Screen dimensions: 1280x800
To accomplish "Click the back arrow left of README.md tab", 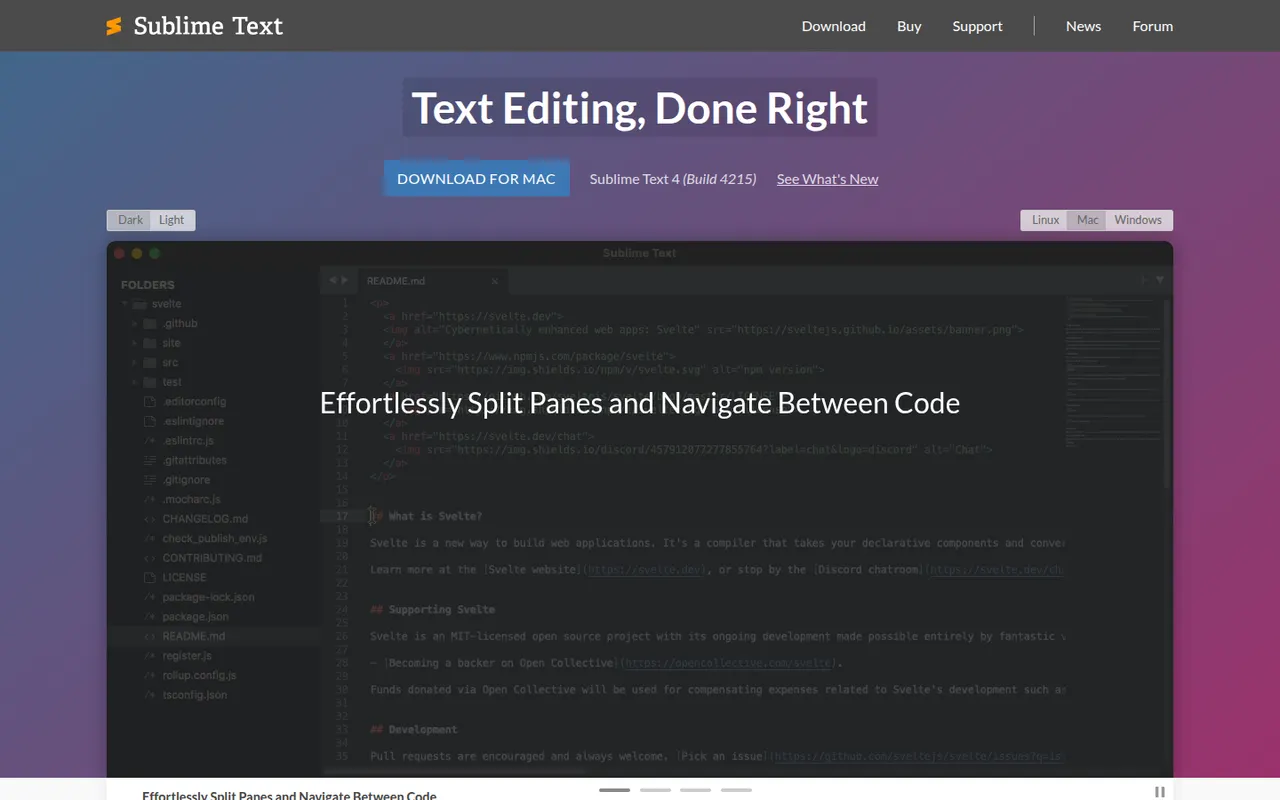I will (x=333, y=281).
